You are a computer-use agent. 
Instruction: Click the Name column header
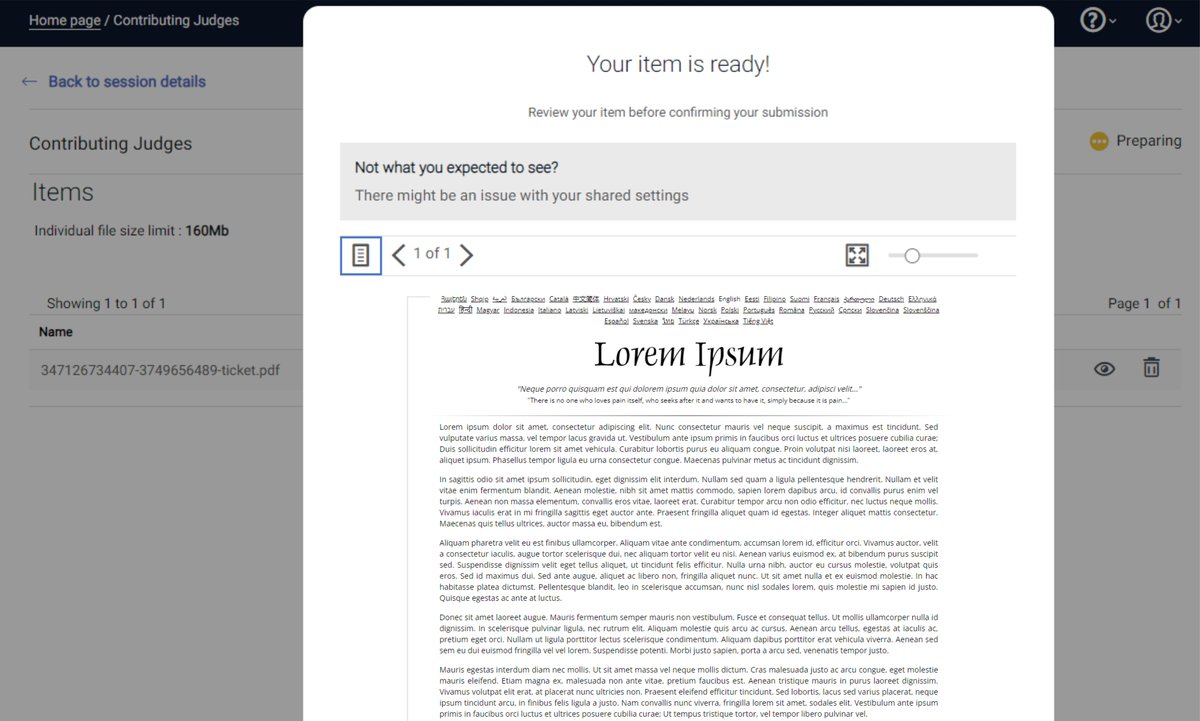pos(56,332)
